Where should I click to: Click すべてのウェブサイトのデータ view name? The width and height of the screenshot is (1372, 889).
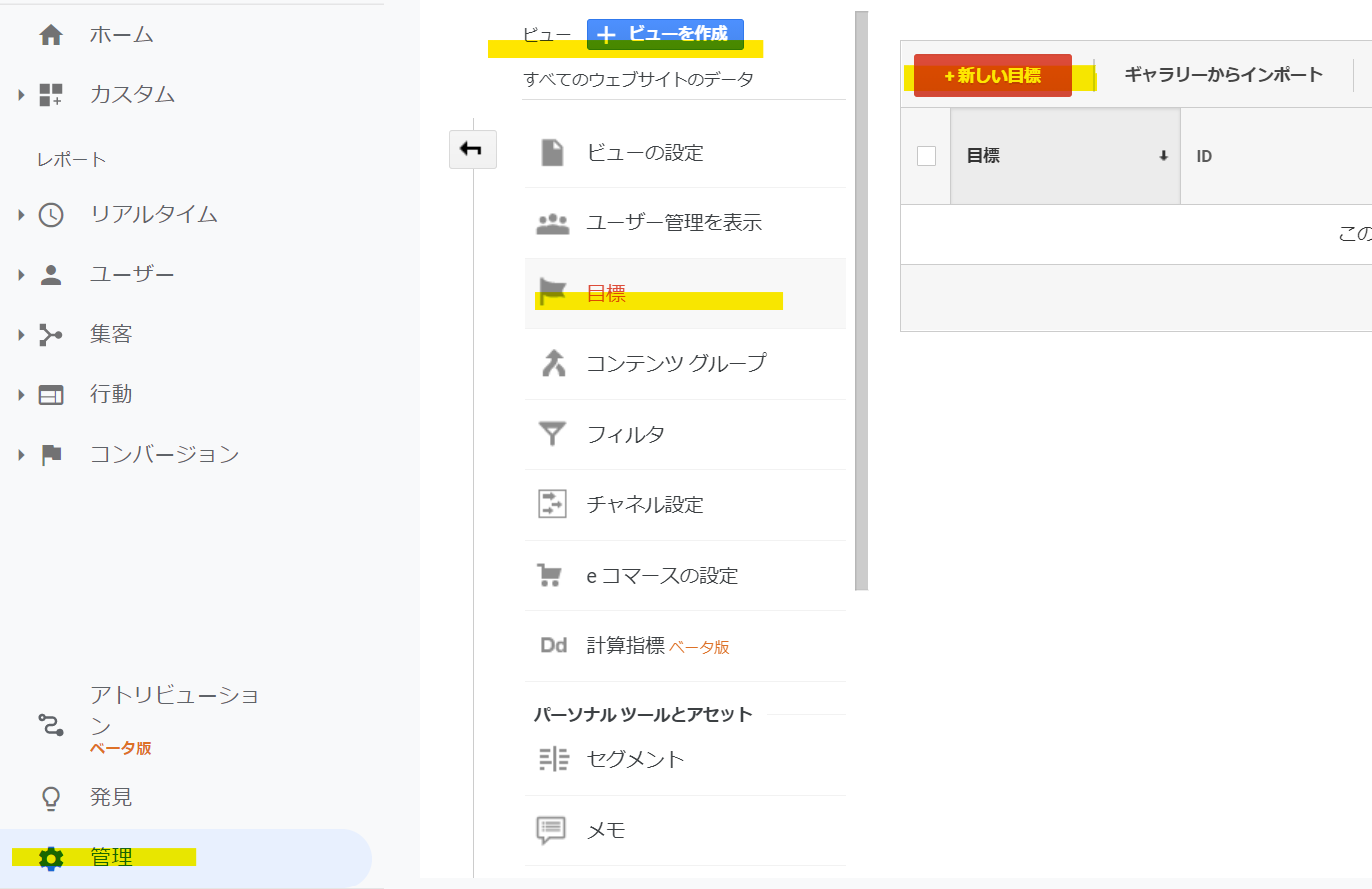coord(638,79)
